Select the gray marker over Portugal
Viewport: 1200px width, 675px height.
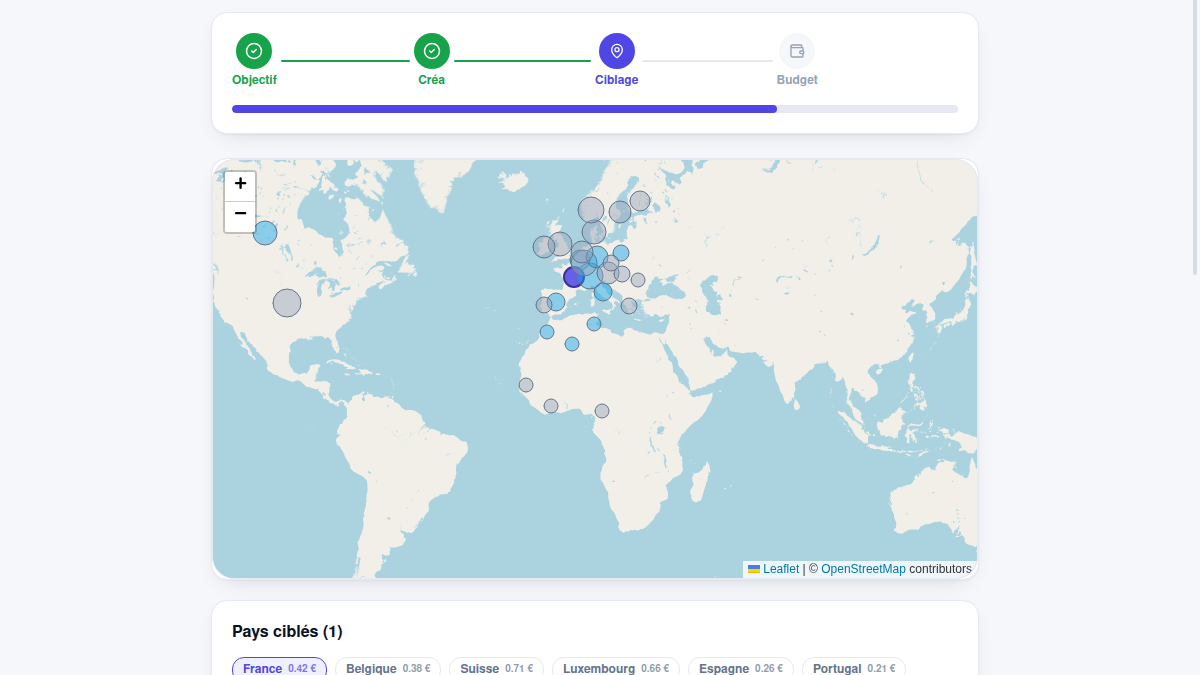(x=544, y=305)
